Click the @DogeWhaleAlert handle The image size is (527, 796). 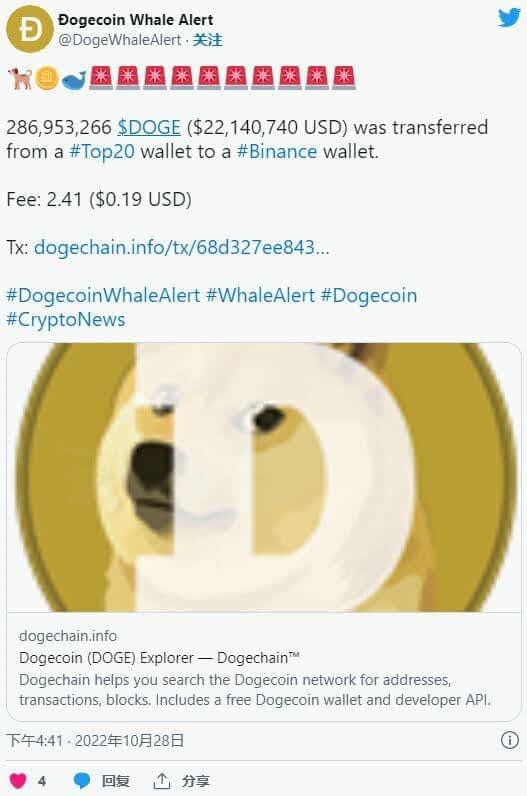click(119, 40)
